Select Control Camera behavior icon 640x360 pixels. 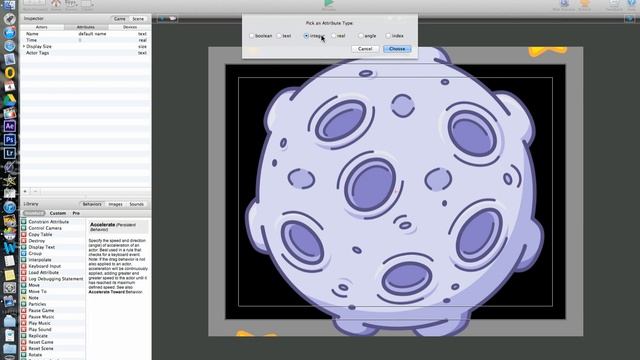click(x=24, y=228)
